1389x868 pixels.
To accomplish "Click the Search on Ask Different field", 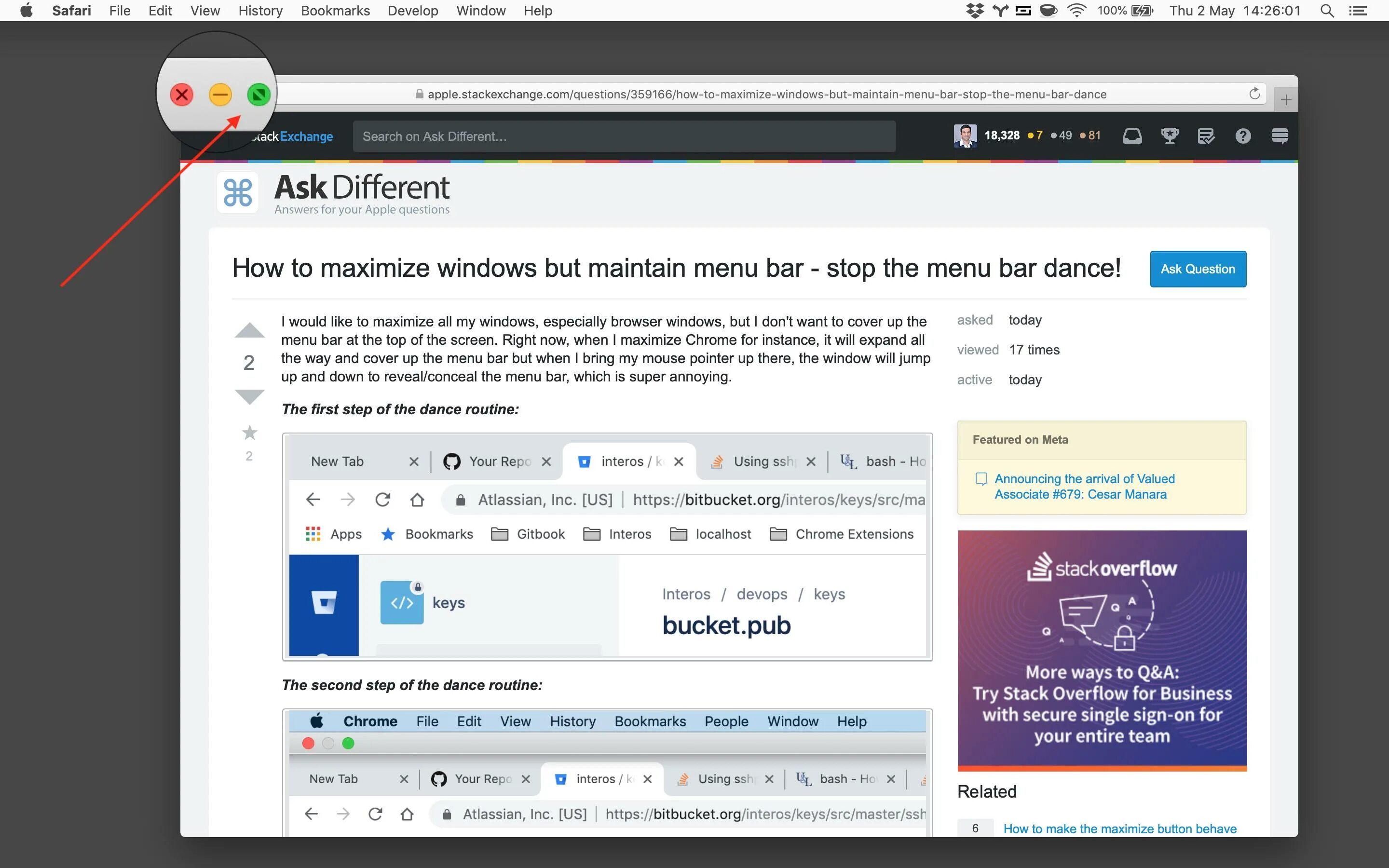I will tap(624, 136).
